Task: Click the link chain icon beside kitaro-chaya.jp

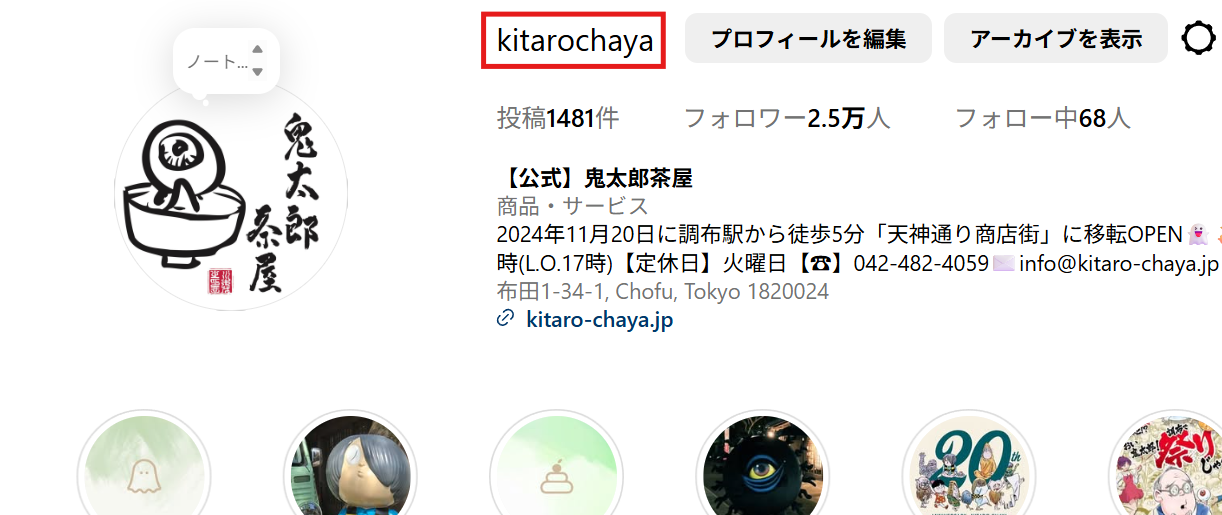Action: 505,320
